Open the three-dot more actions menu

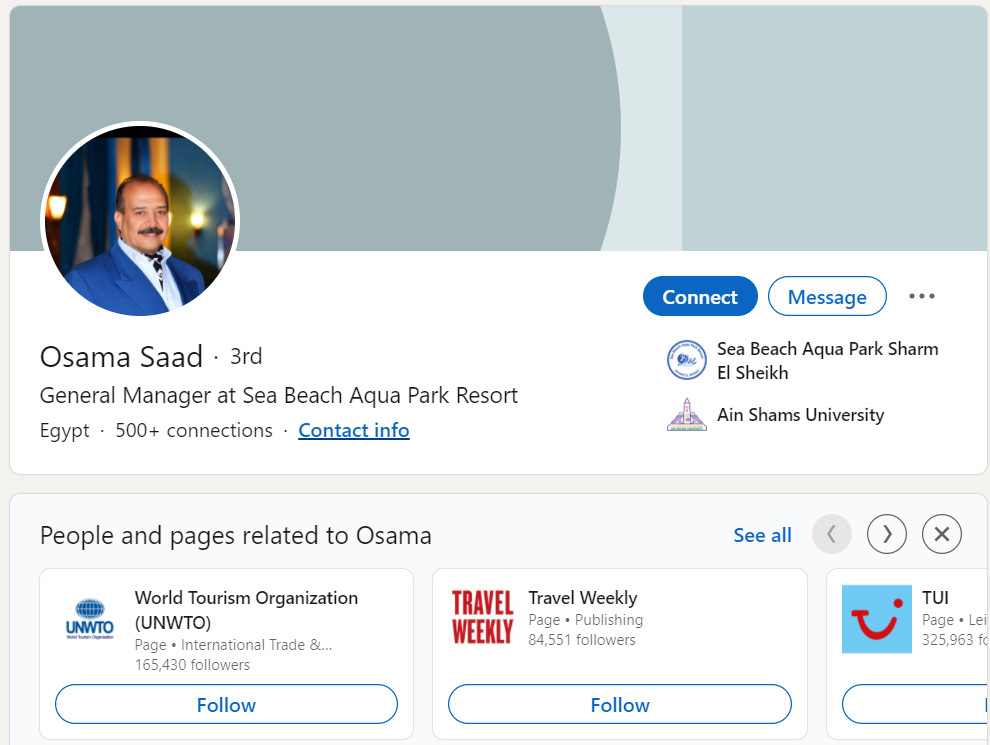921,296
